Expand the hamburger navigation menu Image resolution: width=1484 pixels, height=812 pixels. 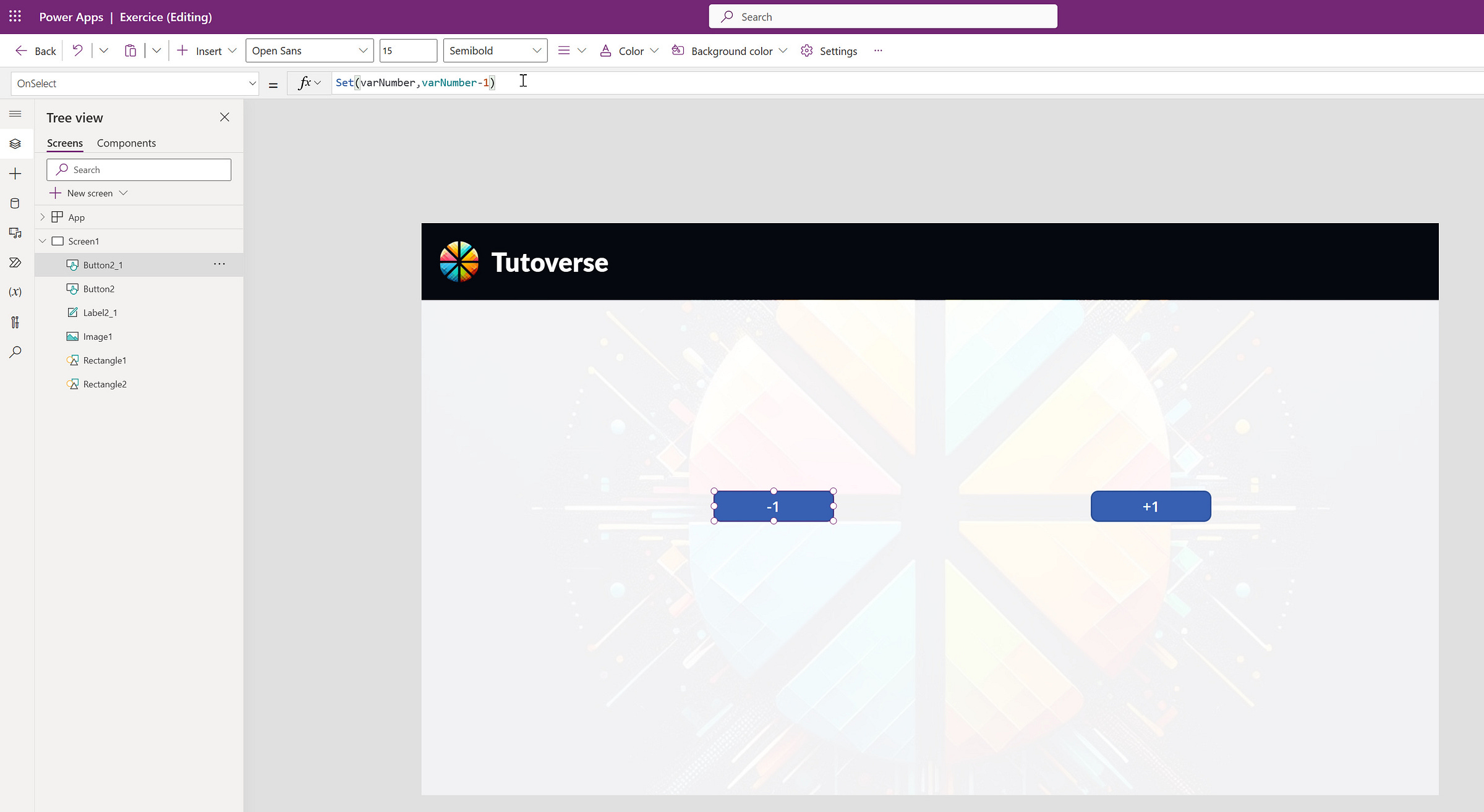15,114
